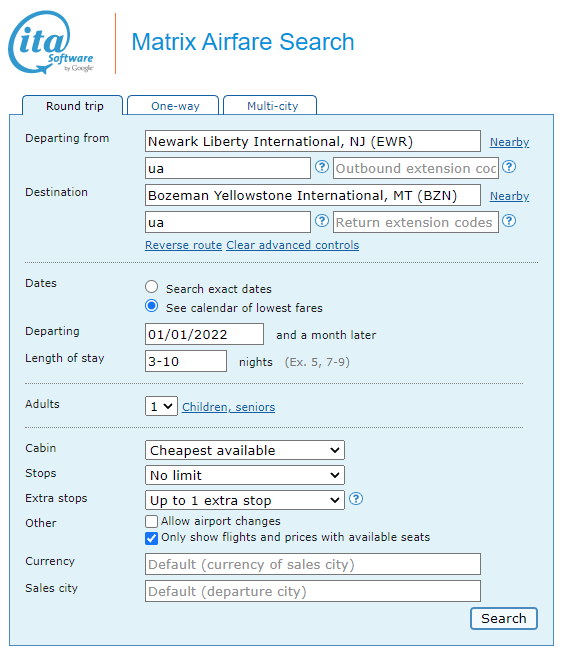The width and height of the screenshot is (563, 661).
Task: Open help icon beside destination routing codes
Action: point(322,221)
